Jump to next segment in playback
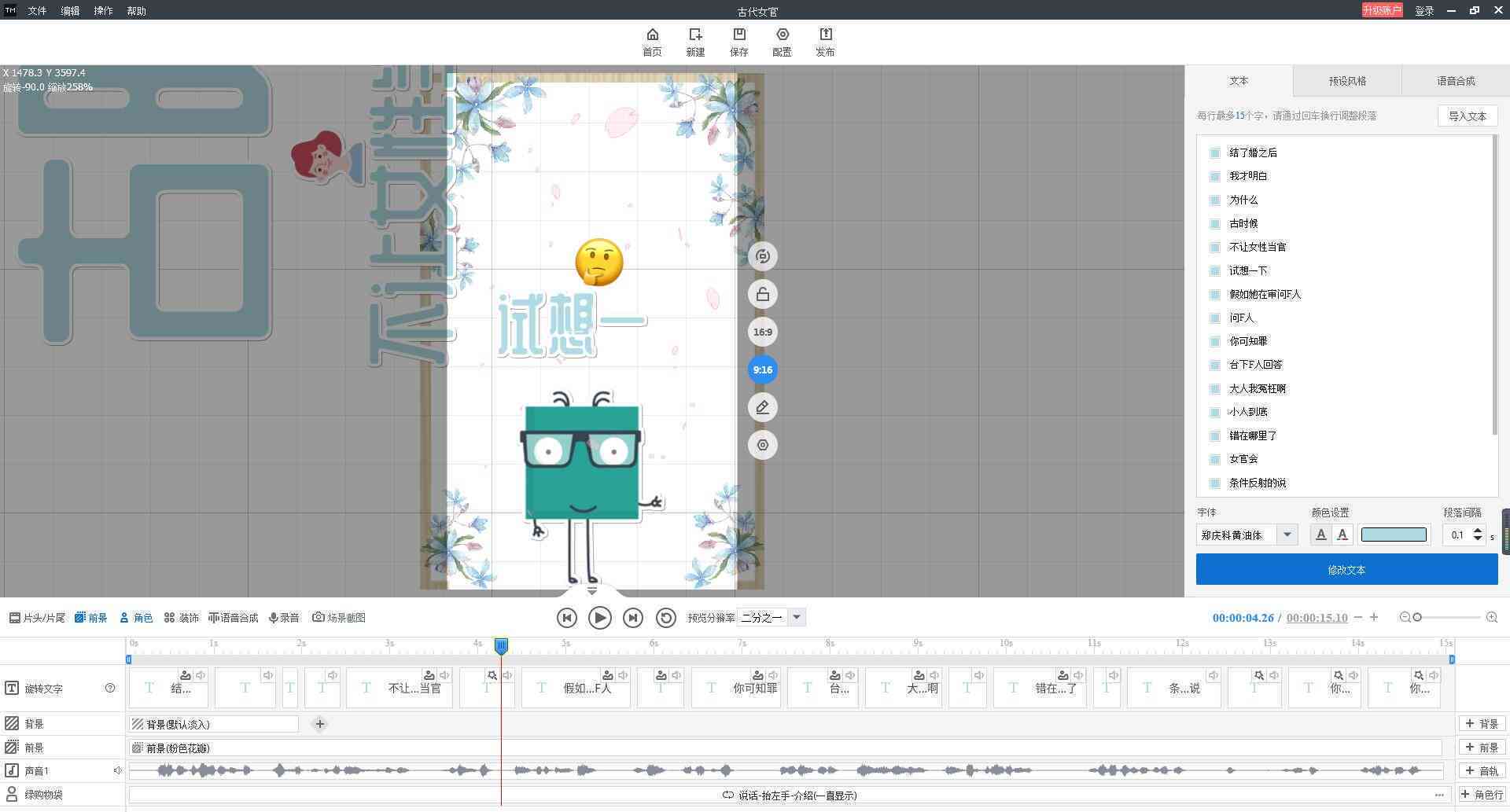The width and height of the screenshot is (1510, 812). coord(633,618)
